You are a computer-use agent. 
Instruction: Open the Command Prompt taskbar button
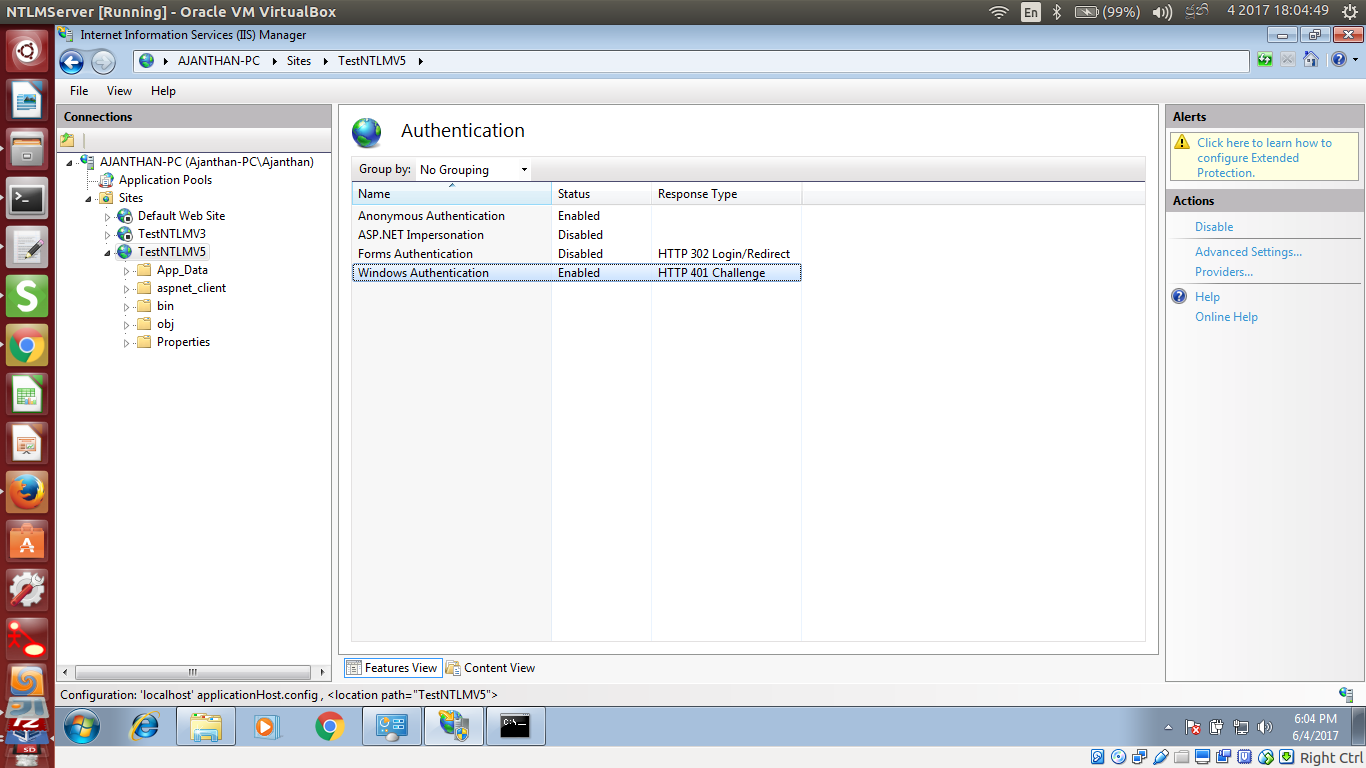(516, 727)
